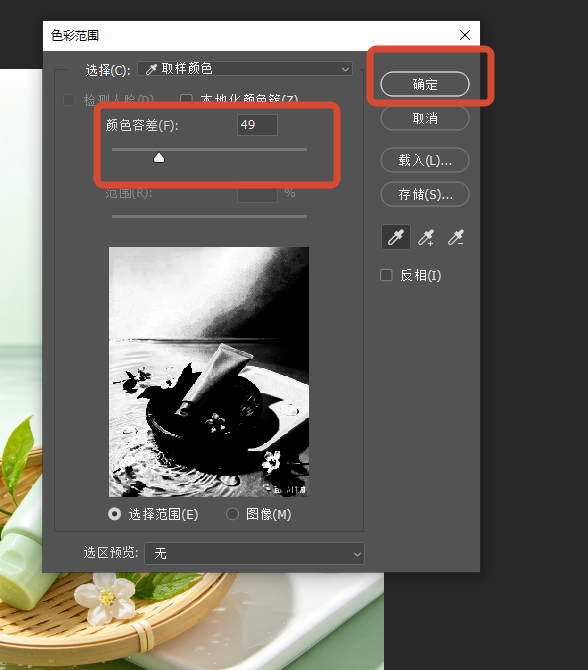Pick the Subtract from Sample eyedropper
The height and width of the screenshot is (670, 588).
(x=456, y=237)
